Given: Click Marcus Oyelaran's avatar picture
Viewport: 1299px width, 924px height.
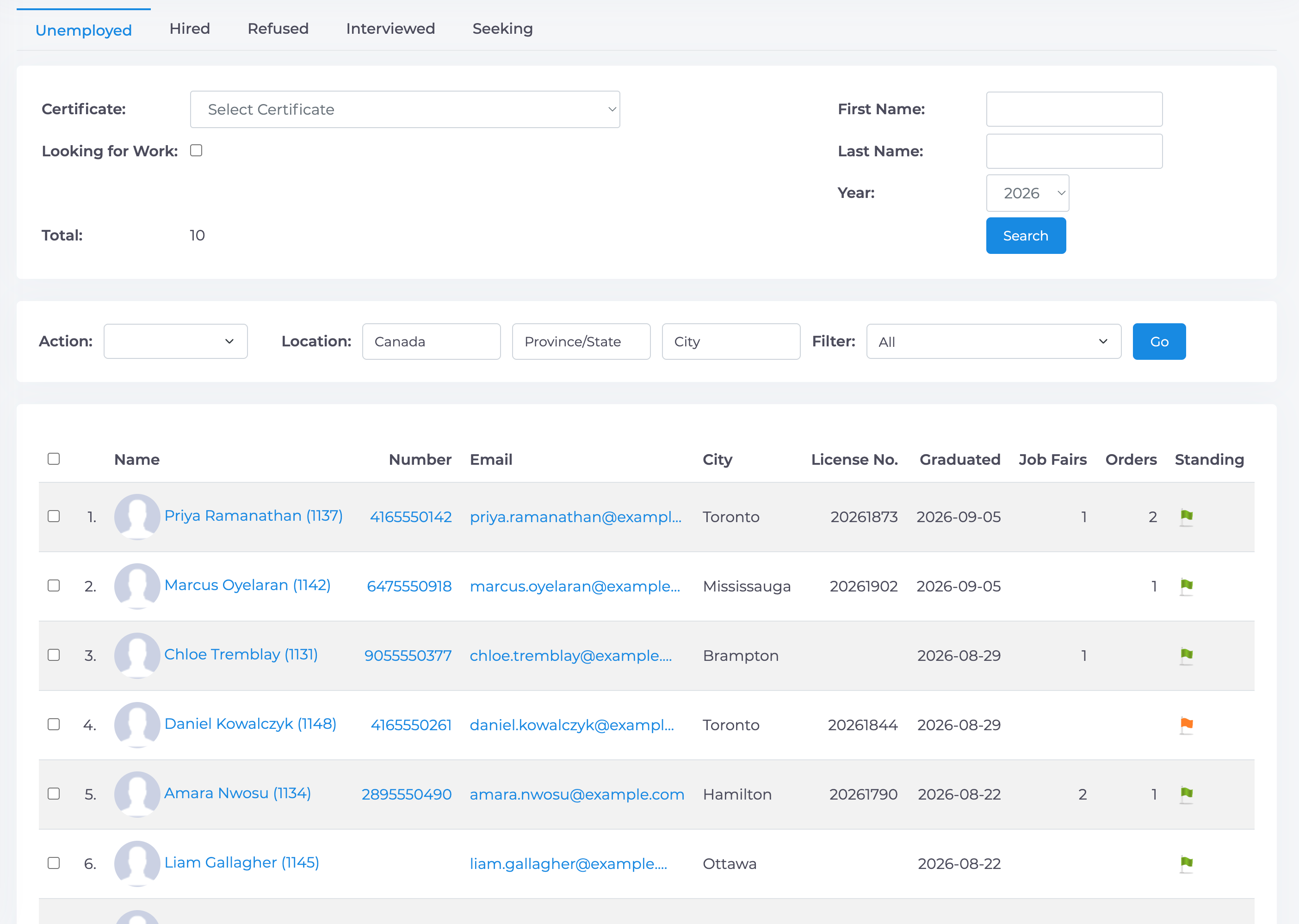Looking at the screenshot, I should coord(137,586).
